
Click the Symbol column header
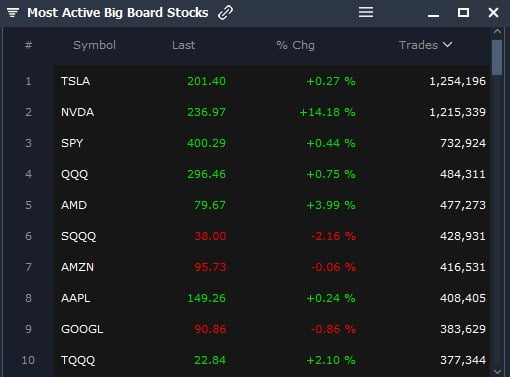[x=94, y=45]
